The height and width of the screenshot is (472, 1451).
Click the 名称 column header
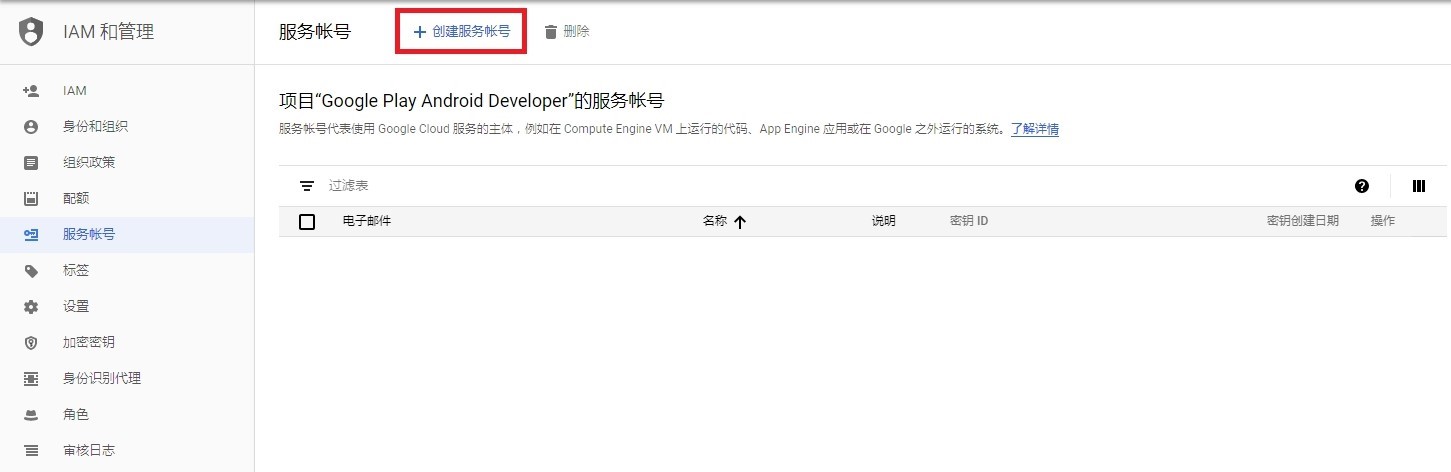(714, 221)
